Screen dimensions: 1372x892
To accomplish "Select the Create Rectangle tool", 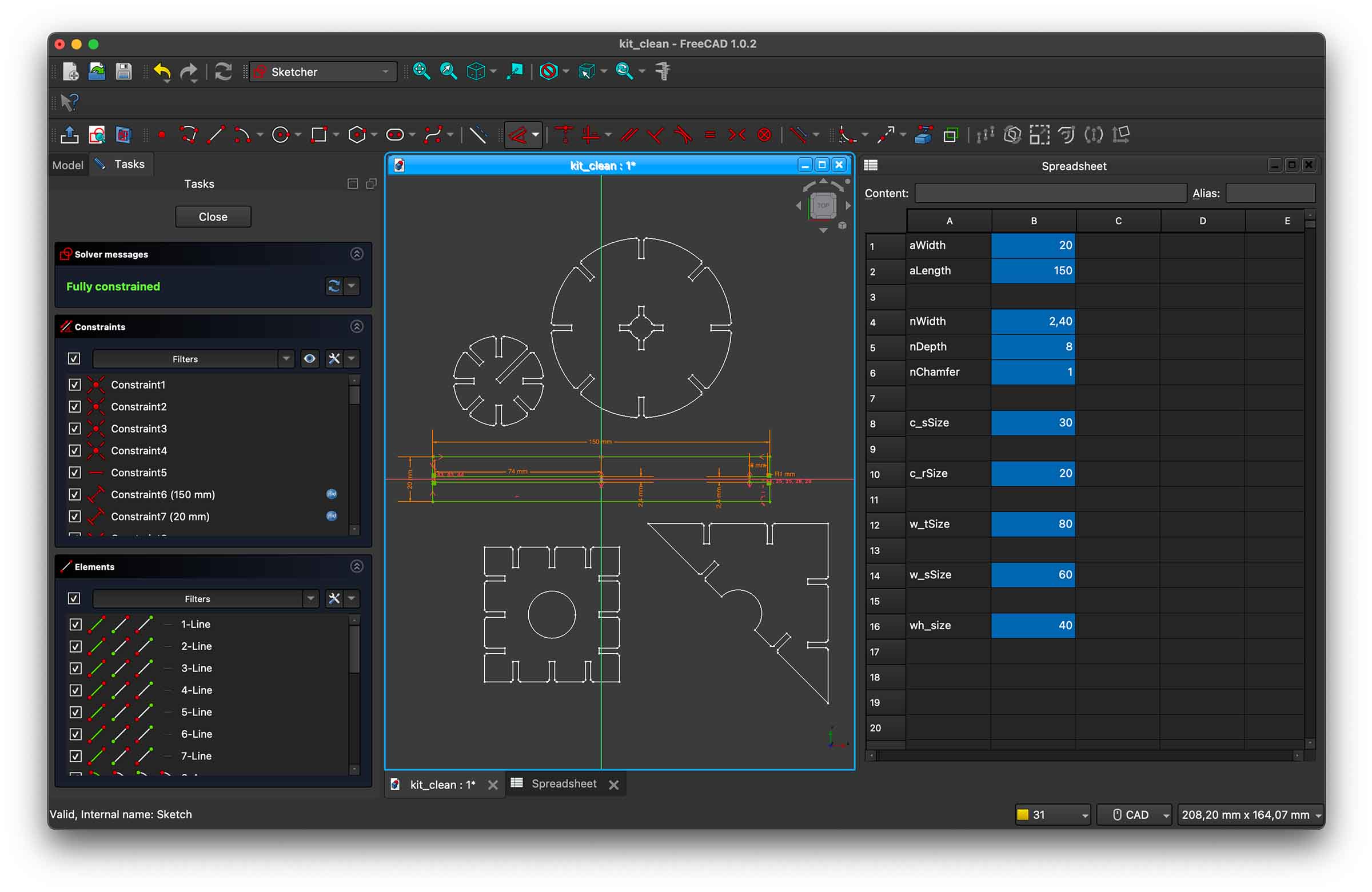I will point(318,135).
